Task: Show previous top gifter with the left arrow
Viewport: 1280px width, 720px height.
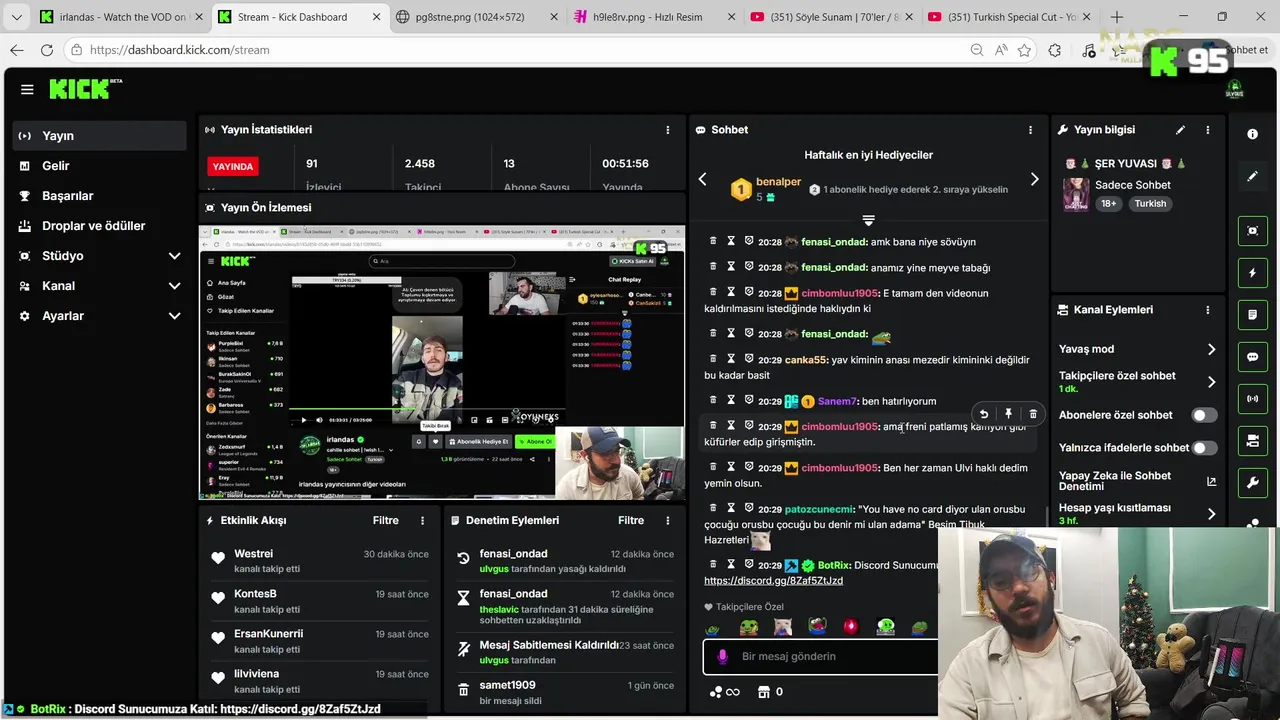Action: click(702, 179)
